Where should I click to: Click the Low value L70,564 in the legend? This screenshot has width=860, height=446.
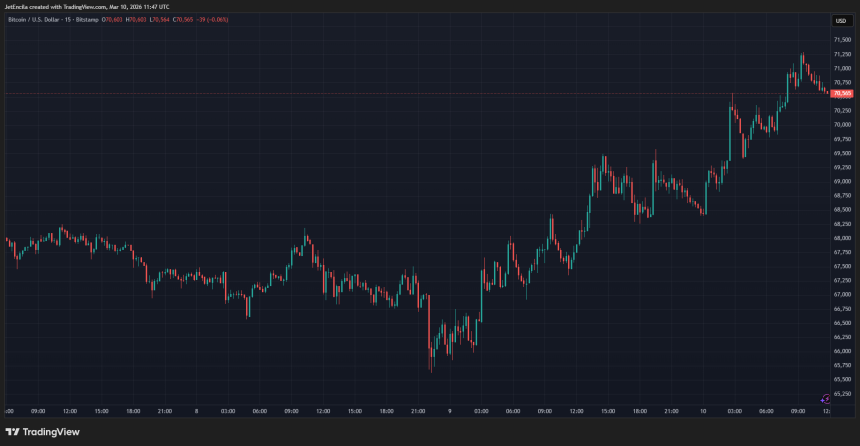click(x=160, y=19)
